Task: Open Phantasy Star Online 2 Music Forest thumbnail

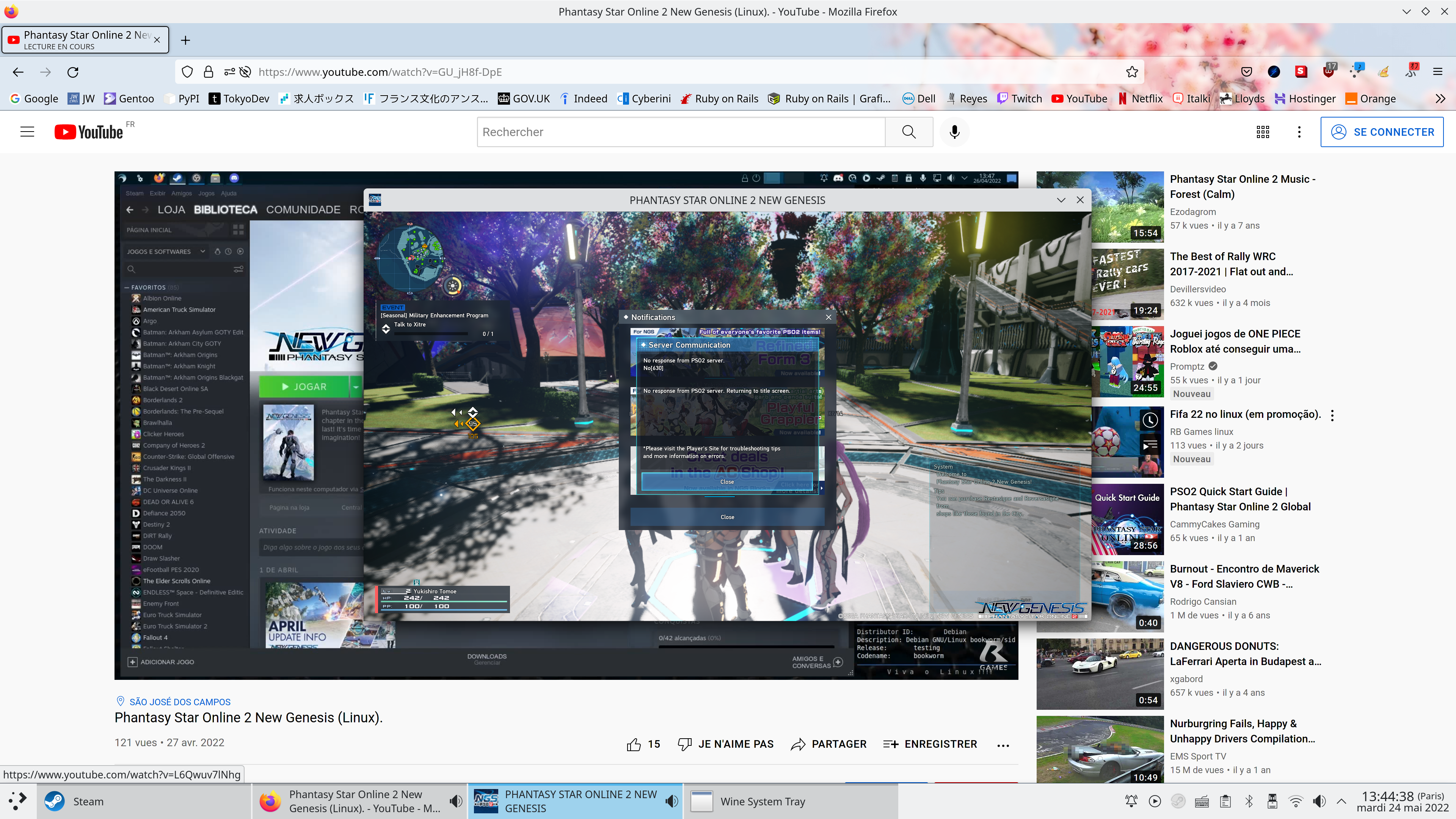Action: point(1100,207)
